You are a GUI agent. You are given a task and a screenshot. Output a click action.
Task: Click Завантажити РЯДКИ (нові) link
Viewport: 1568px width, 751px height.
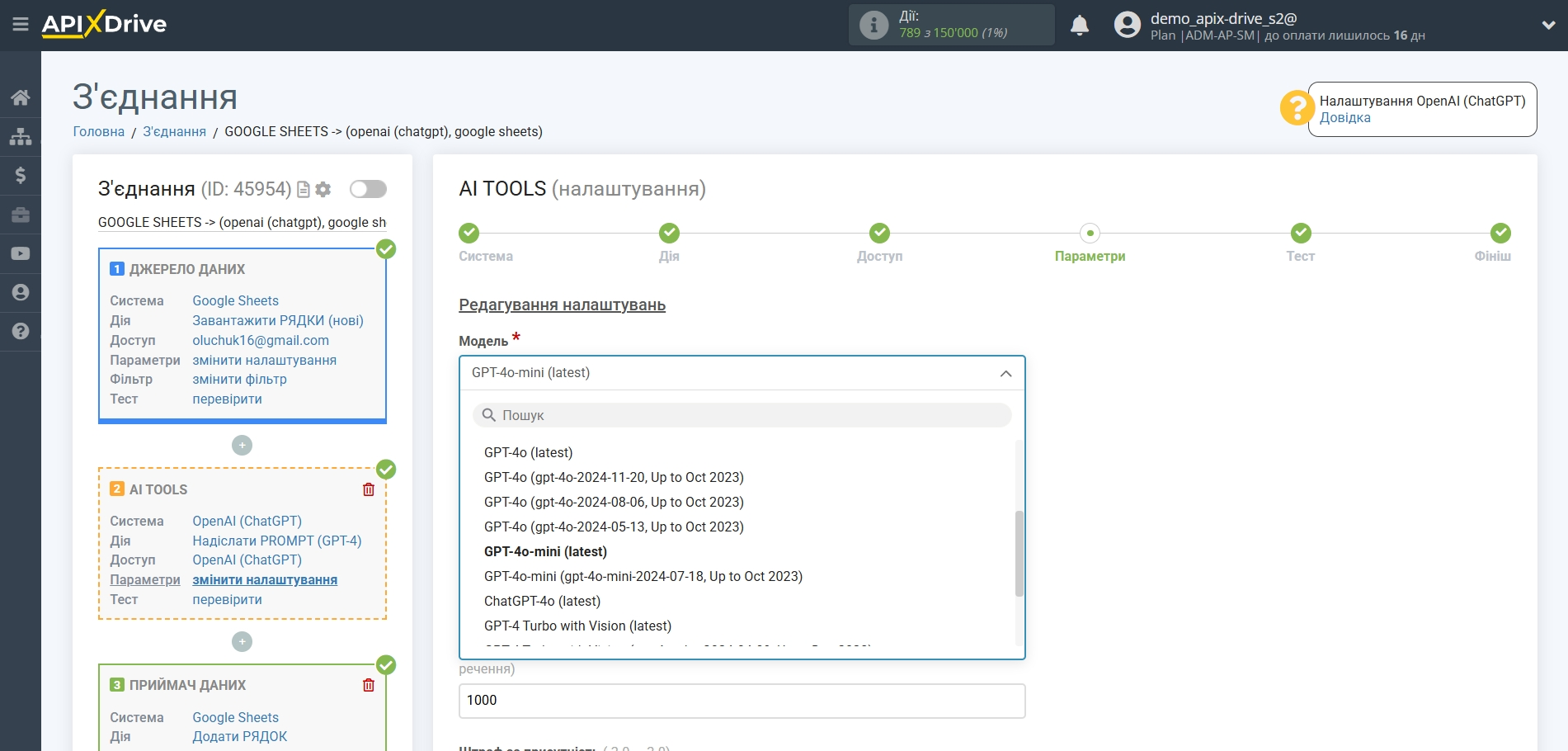278,321
